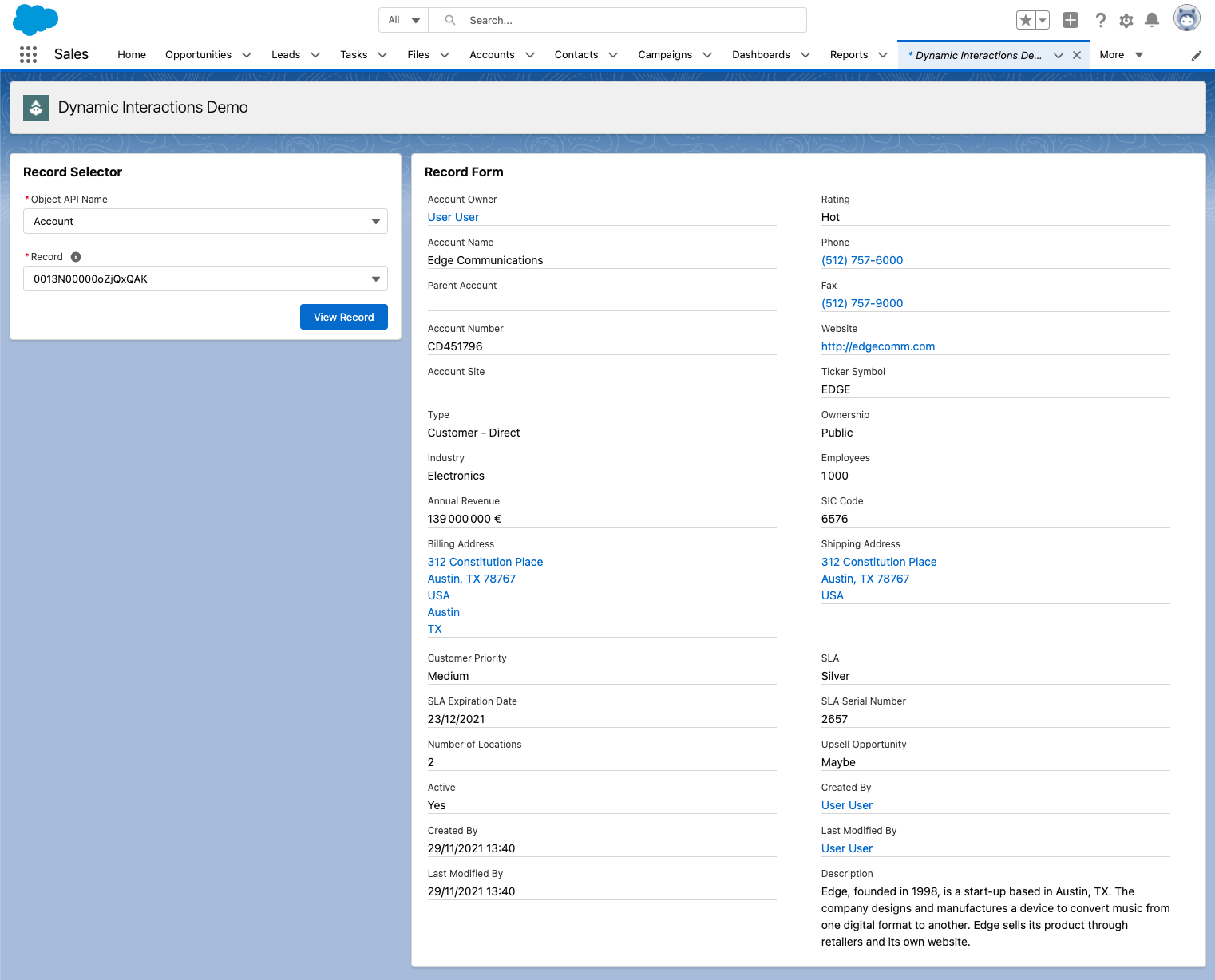Image resolution: width=1215 pixels, height=980 pixels.
Task: Open the edgecomm.com website link
Action: pos(878,346)
